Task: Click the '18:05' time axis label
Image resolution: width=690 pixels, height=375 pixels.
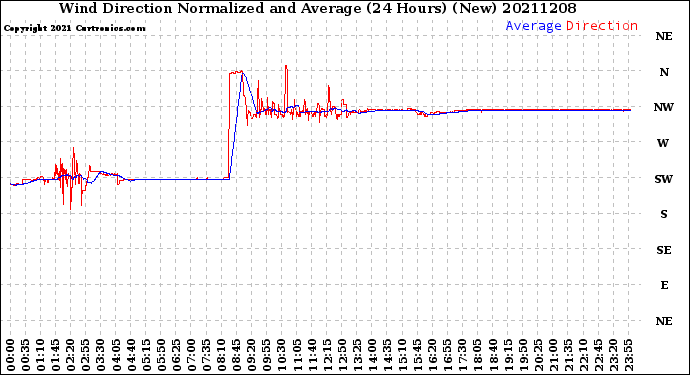Action: 477,355
